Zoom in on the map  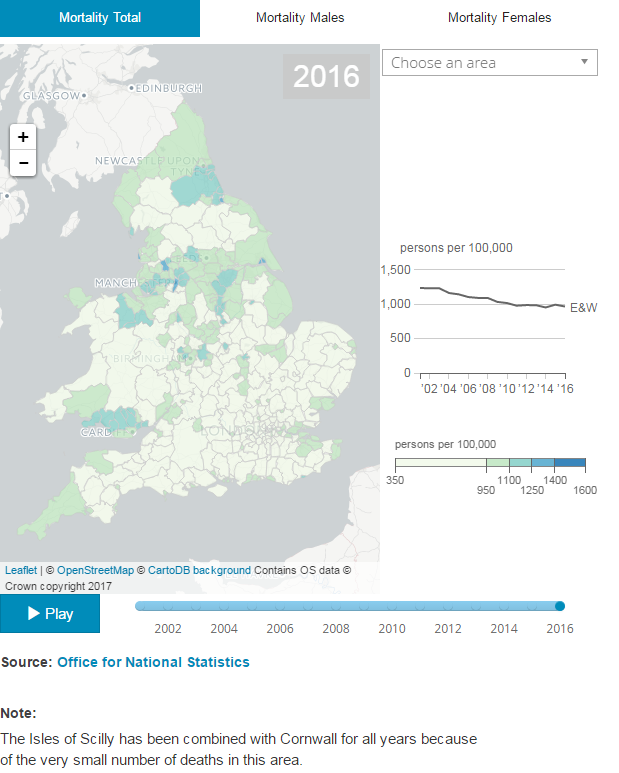click(23, 137)
